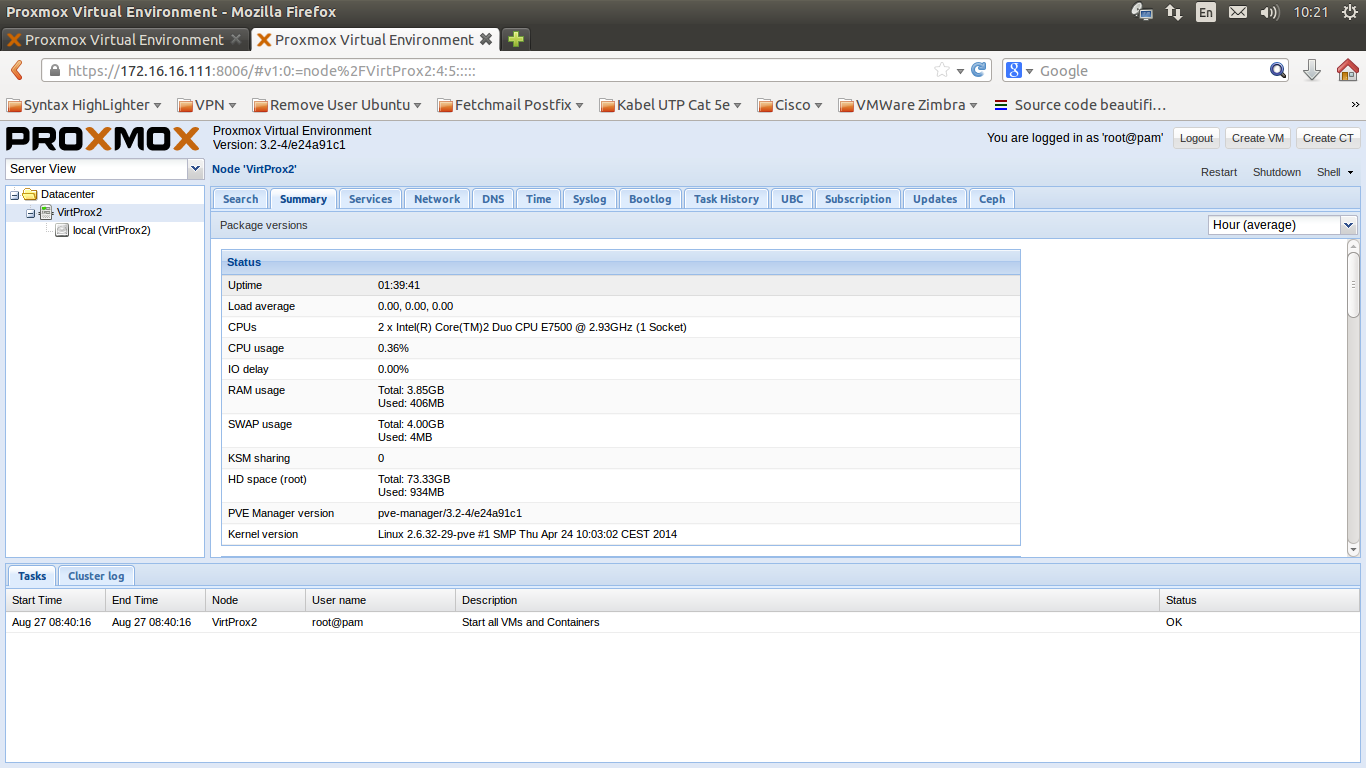Click the Shutdown node button
The image size is (1366, 768).
[x=1277, y=172]
